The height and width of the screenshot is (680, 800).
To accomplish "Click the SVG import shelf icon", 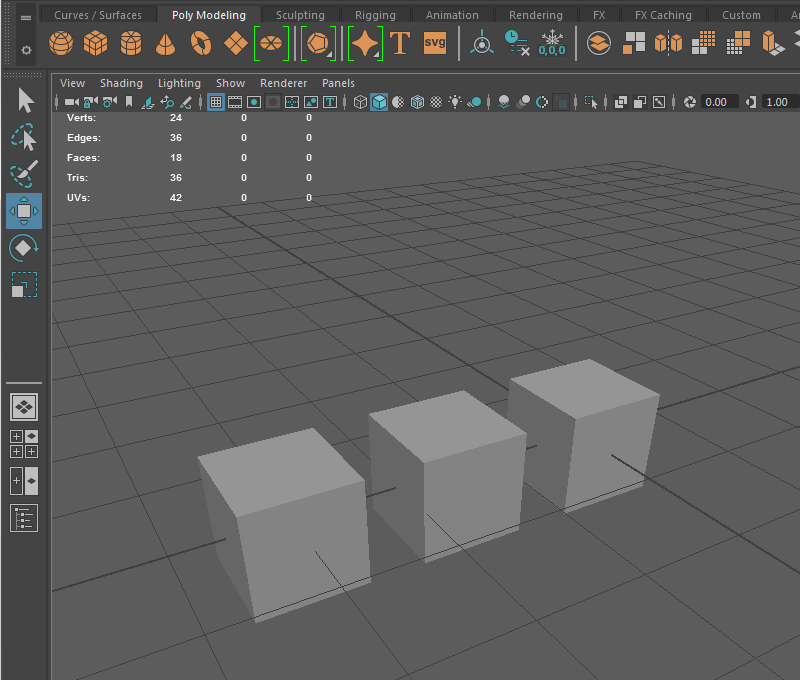I will click(x=435, y=43).
